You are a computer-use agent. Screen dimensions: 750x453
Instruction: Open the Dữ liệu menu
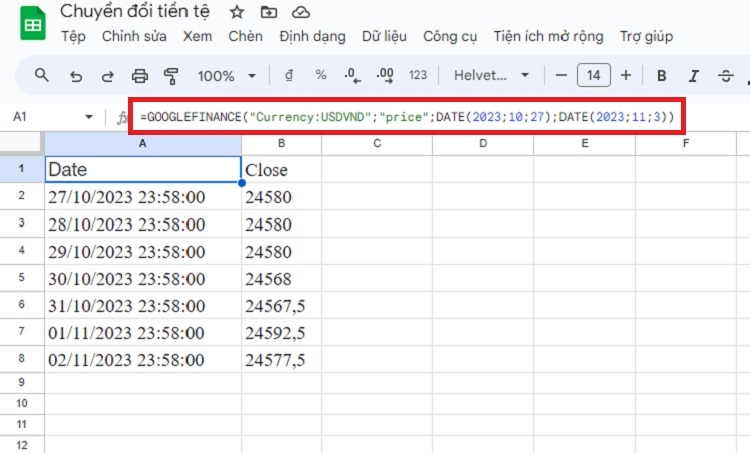384,36
